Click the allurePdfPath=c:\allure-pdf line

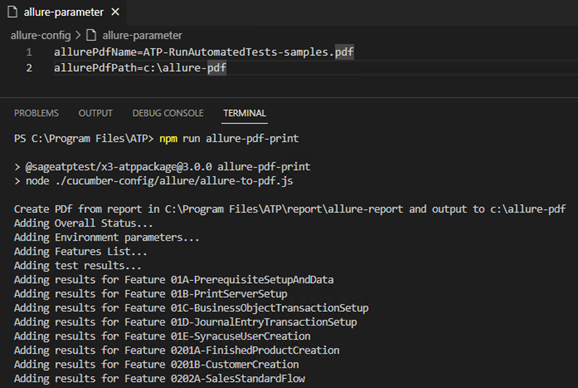point(140,68)
